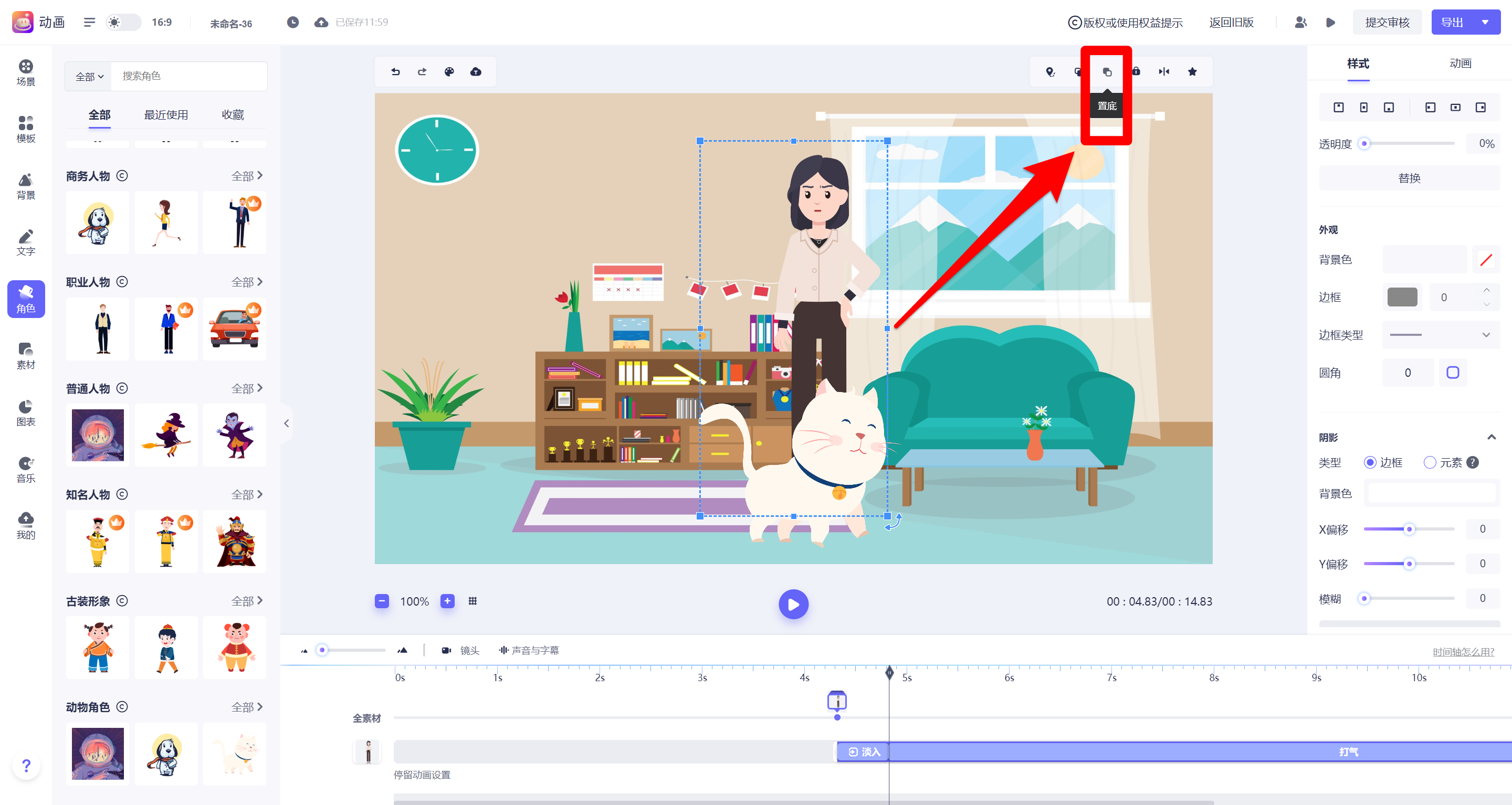Click the redo arrow in canvas toolbar
The width and height of the screenshot is (1512, 805).
tap(422, 71)
